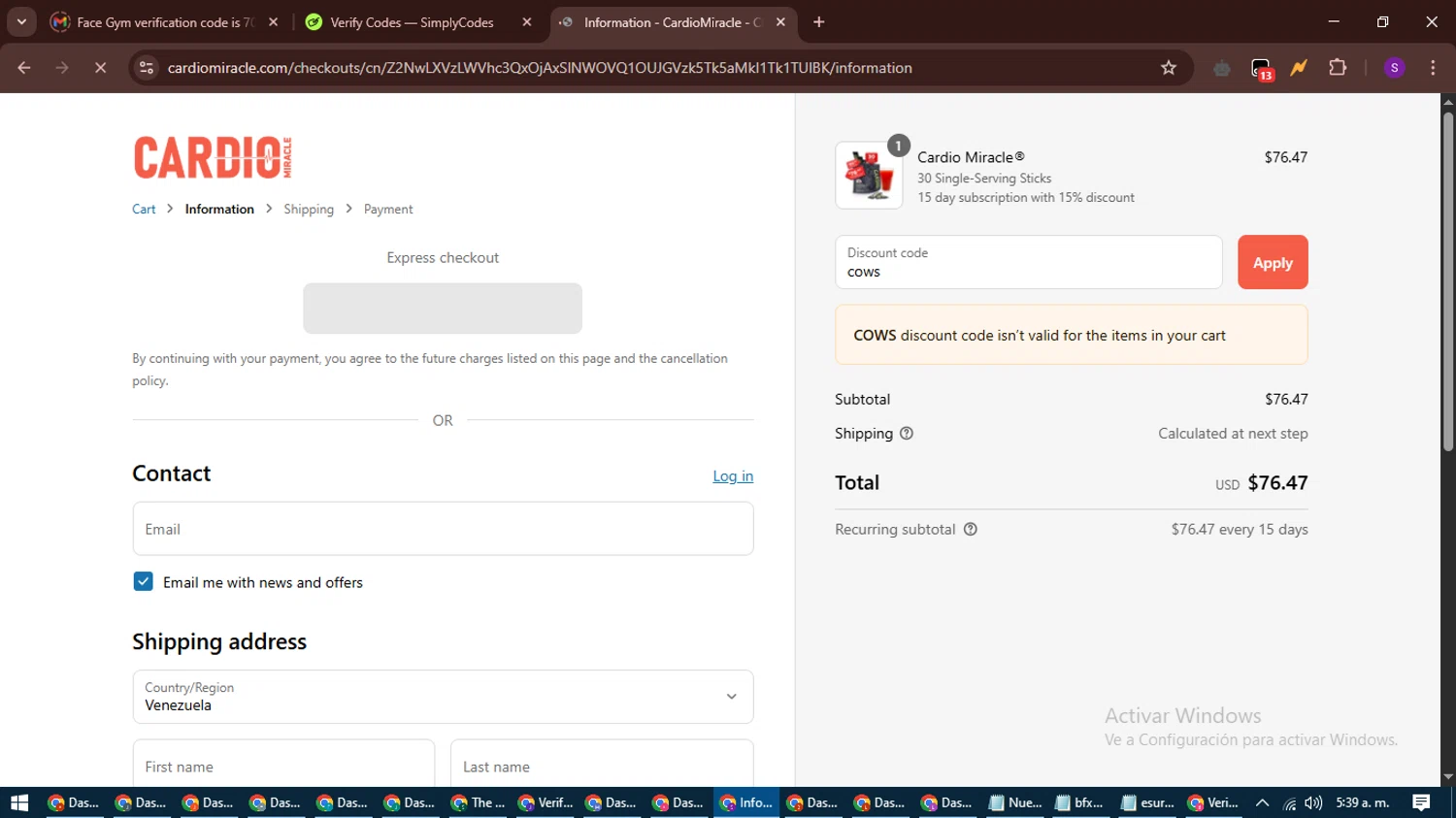
Task: Click the address bar URL
Action: pos(540,68)
